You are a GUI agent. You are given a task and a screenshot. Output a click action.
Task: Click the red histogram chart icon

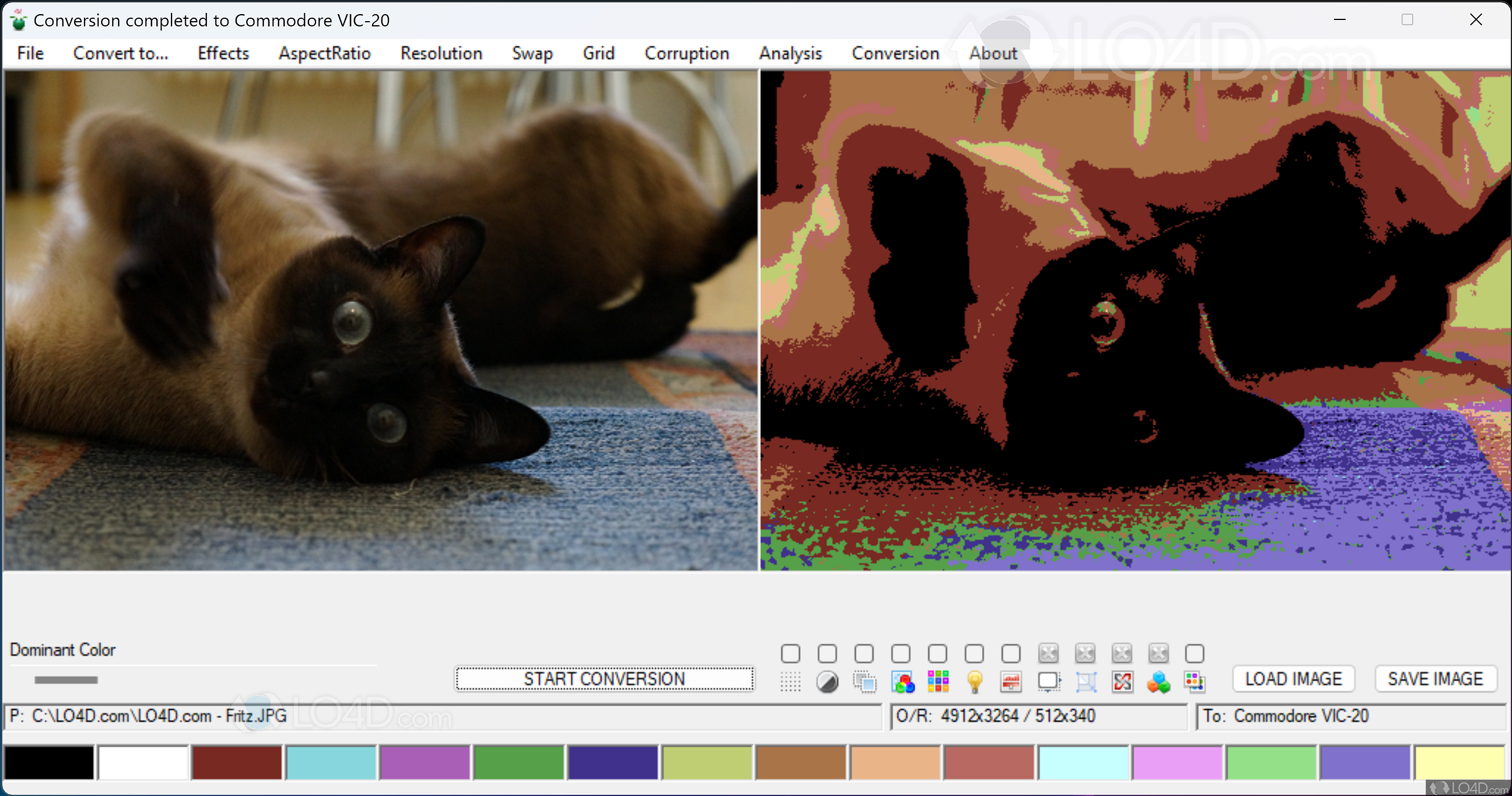click(x=1011, y=681)
